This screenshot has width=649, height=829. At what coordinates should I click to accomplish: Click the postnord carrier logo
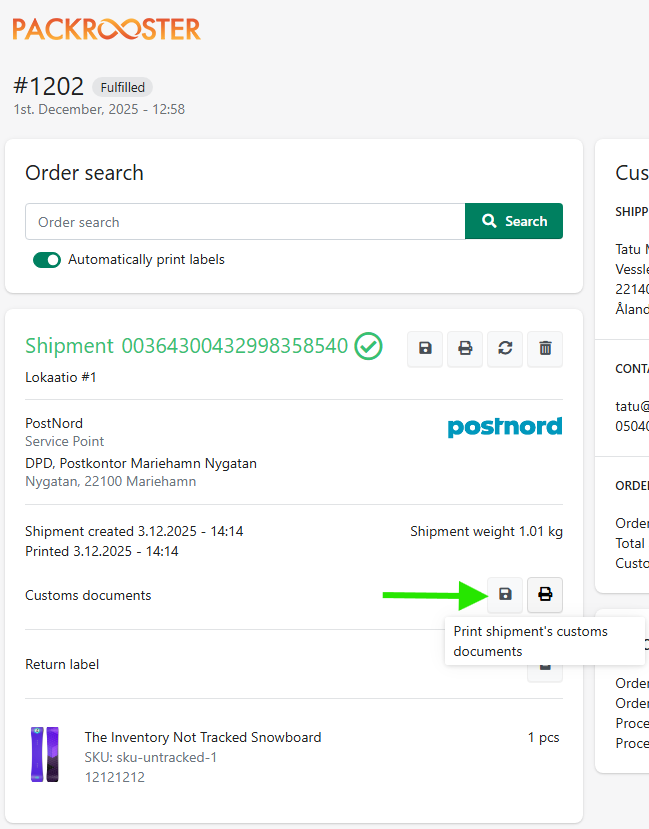[x=505, y=427]
